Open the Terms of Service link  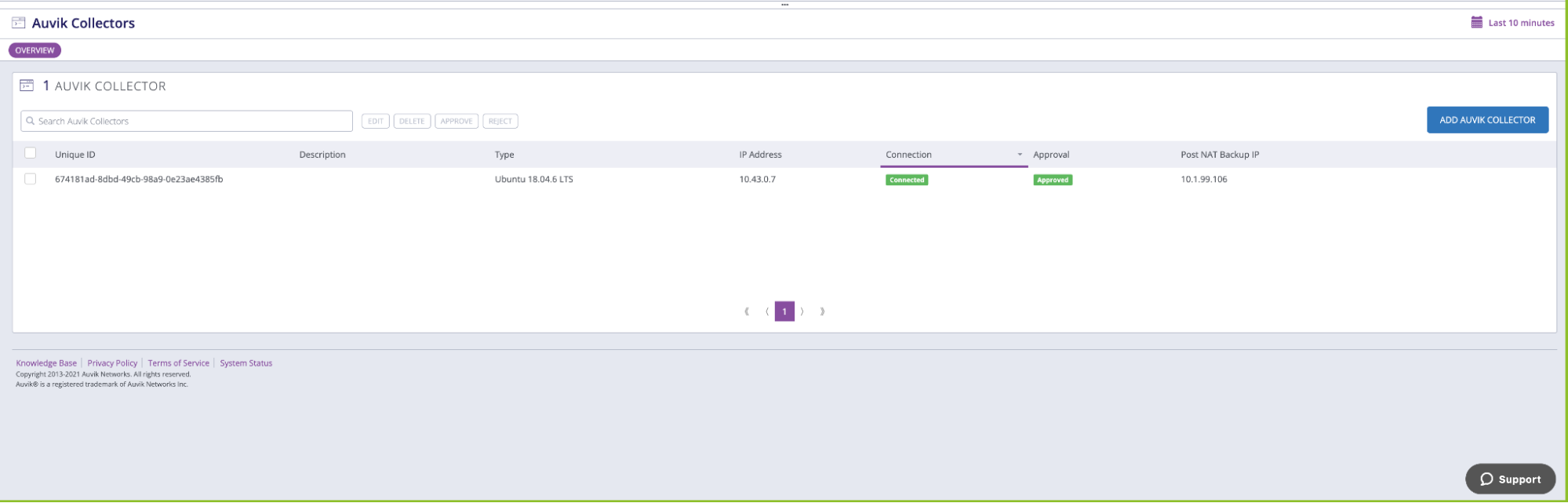(179, 363)
